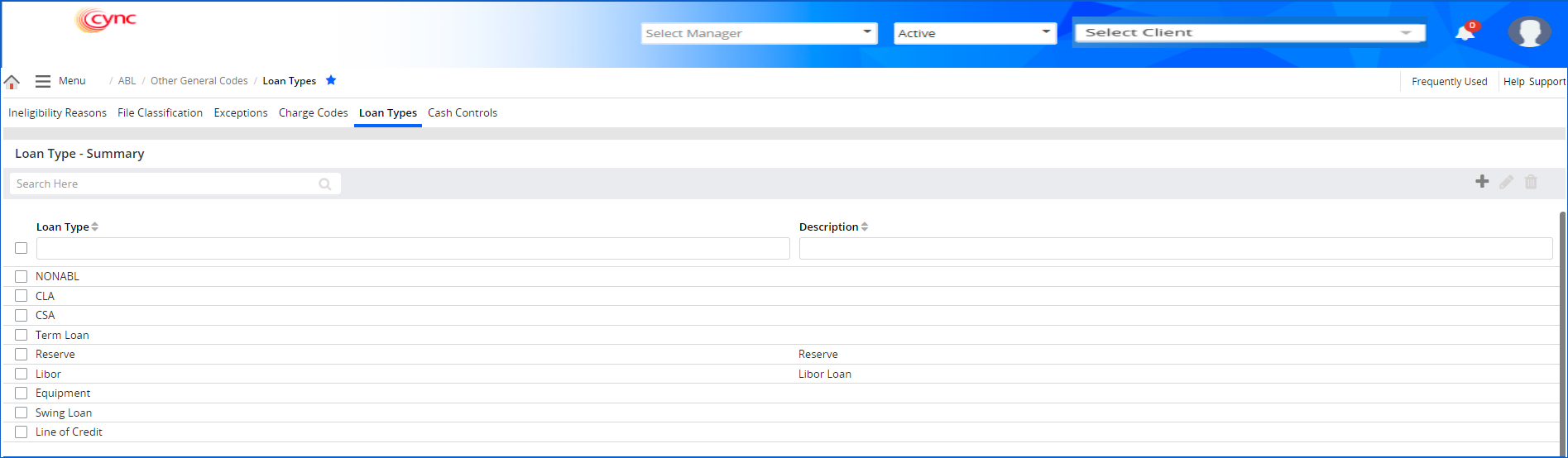Click the search magnifier icon

(325, 184)
